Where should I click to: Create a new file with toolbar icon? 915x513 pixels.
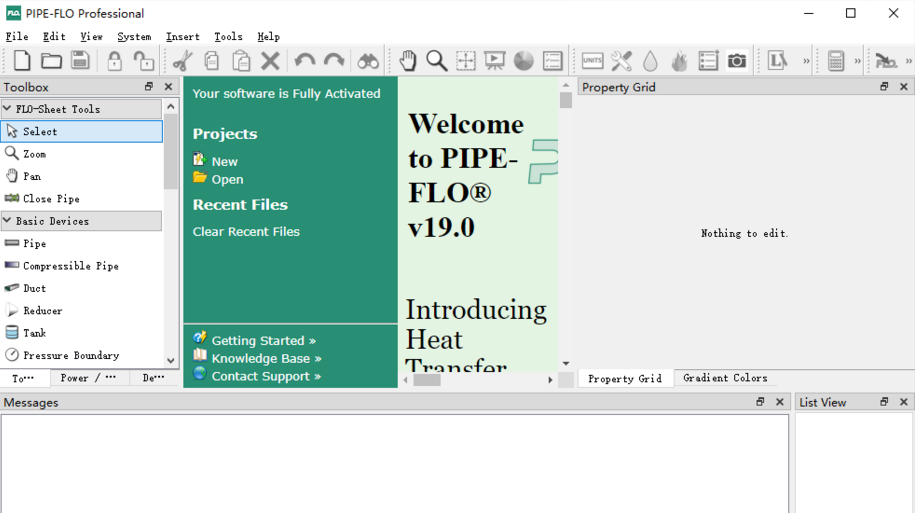[22, 60]
